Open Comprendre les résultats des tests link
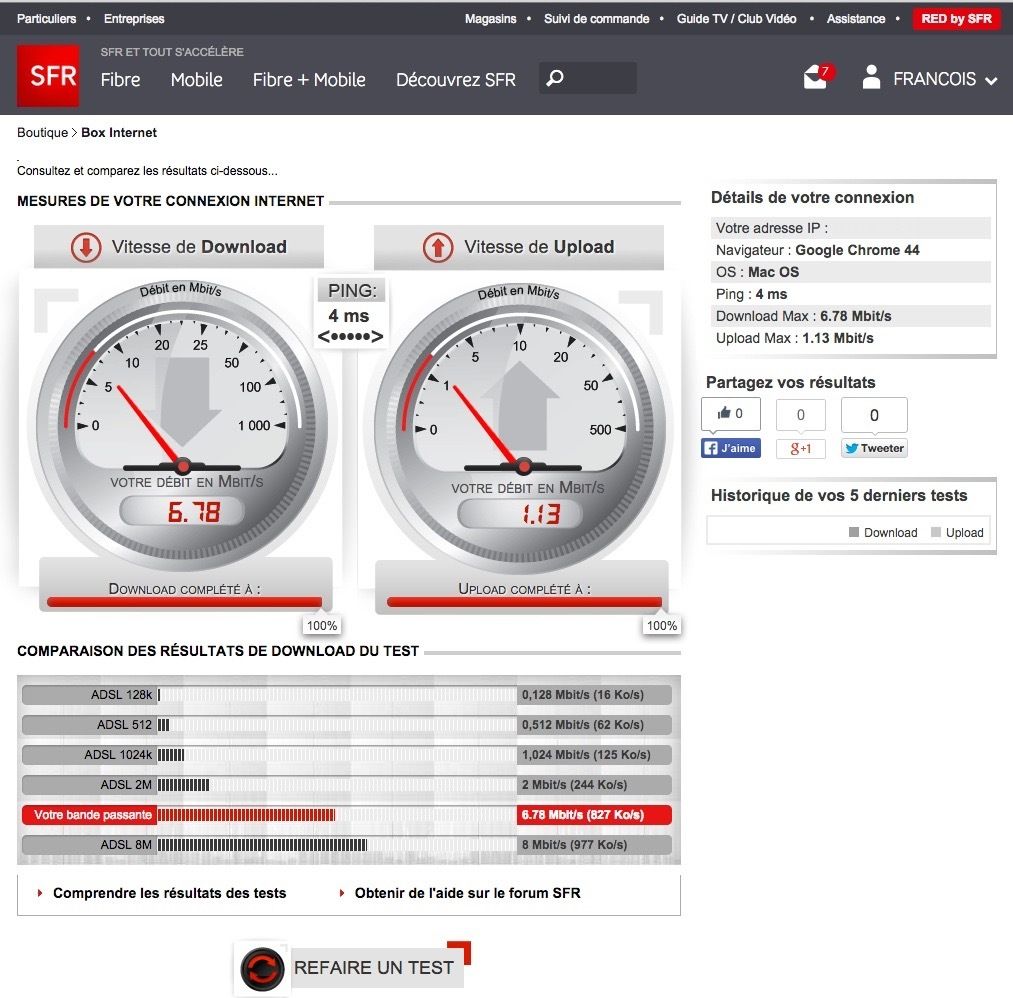 click(169, 893)
